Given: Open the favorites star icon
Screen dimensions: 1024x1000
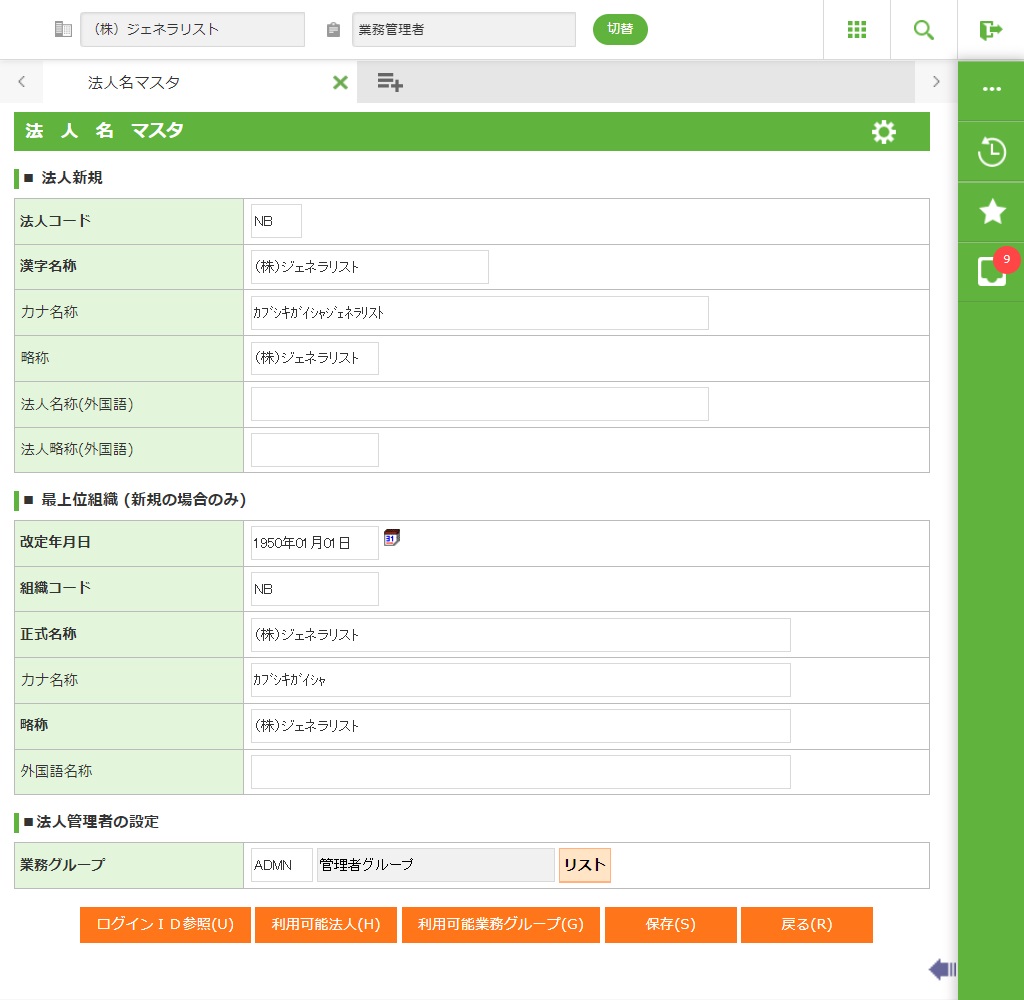Looking at the screenshot, I should click(x=991, y=211).
